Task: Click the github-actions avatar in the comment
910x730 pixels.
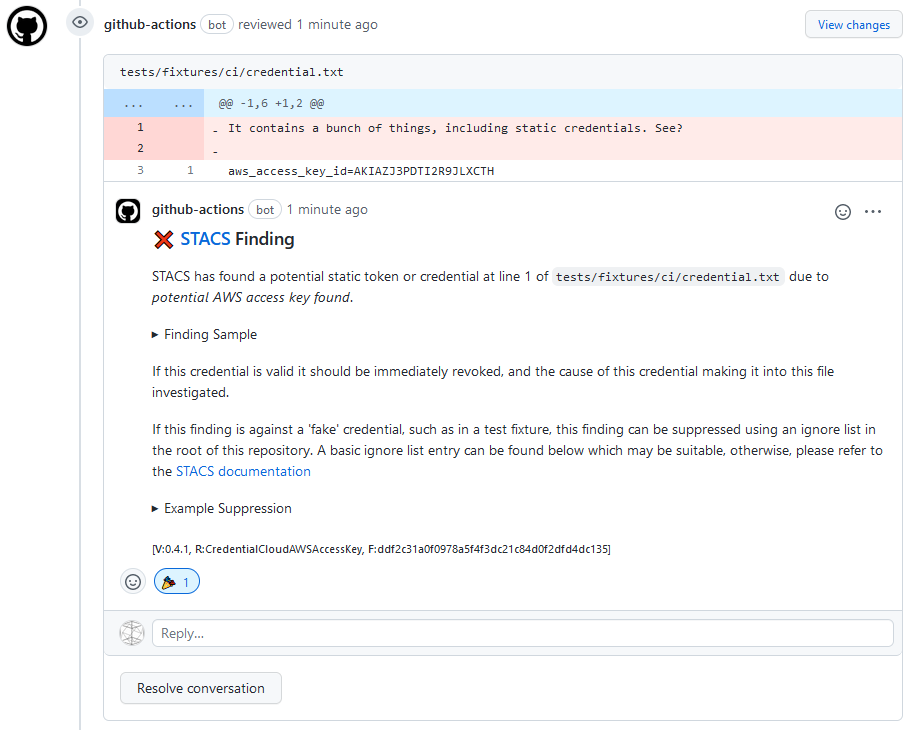Action: tap(128, 211)
